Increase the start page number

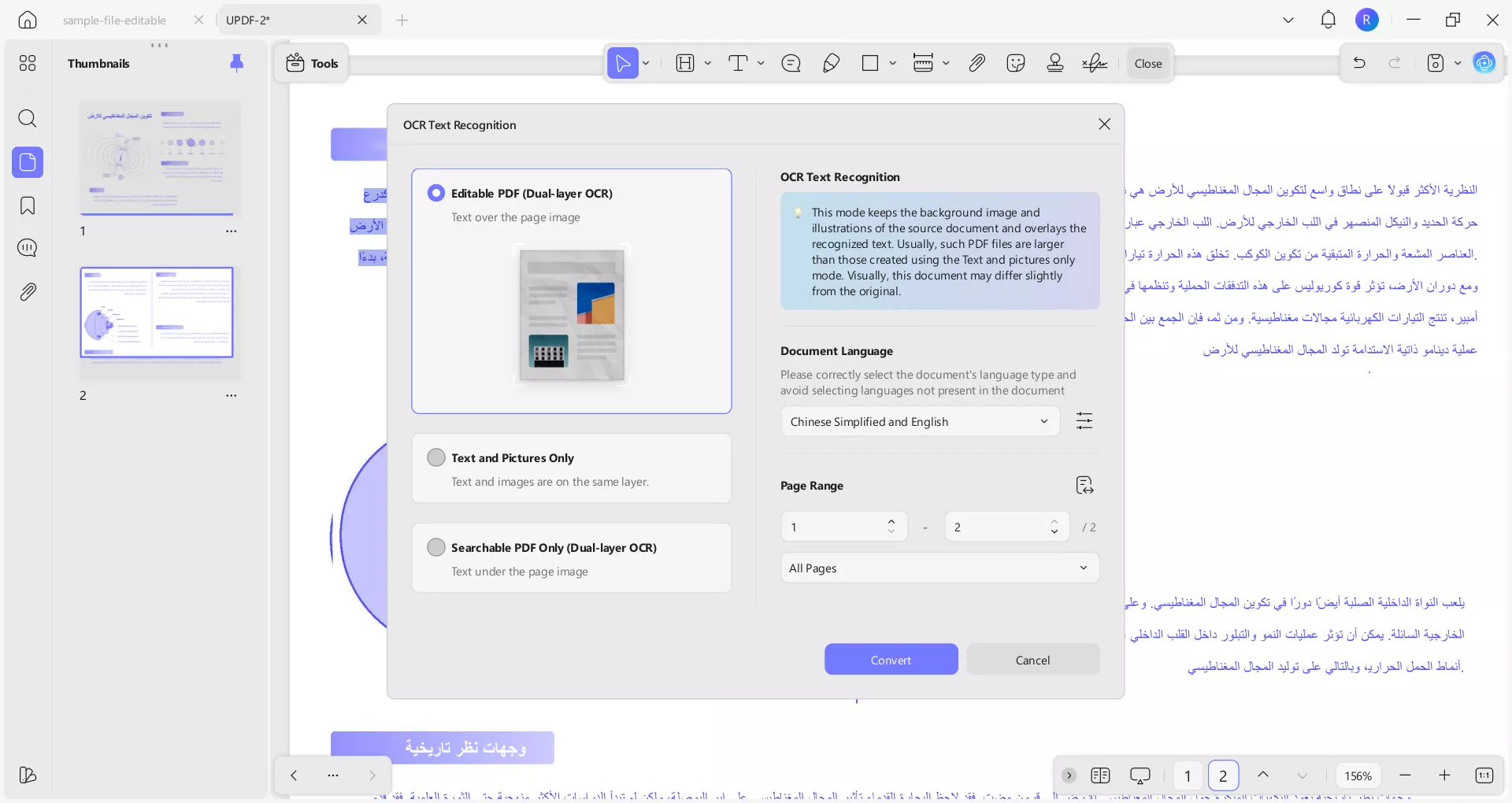pyautogui.click(x=891, y=521)
